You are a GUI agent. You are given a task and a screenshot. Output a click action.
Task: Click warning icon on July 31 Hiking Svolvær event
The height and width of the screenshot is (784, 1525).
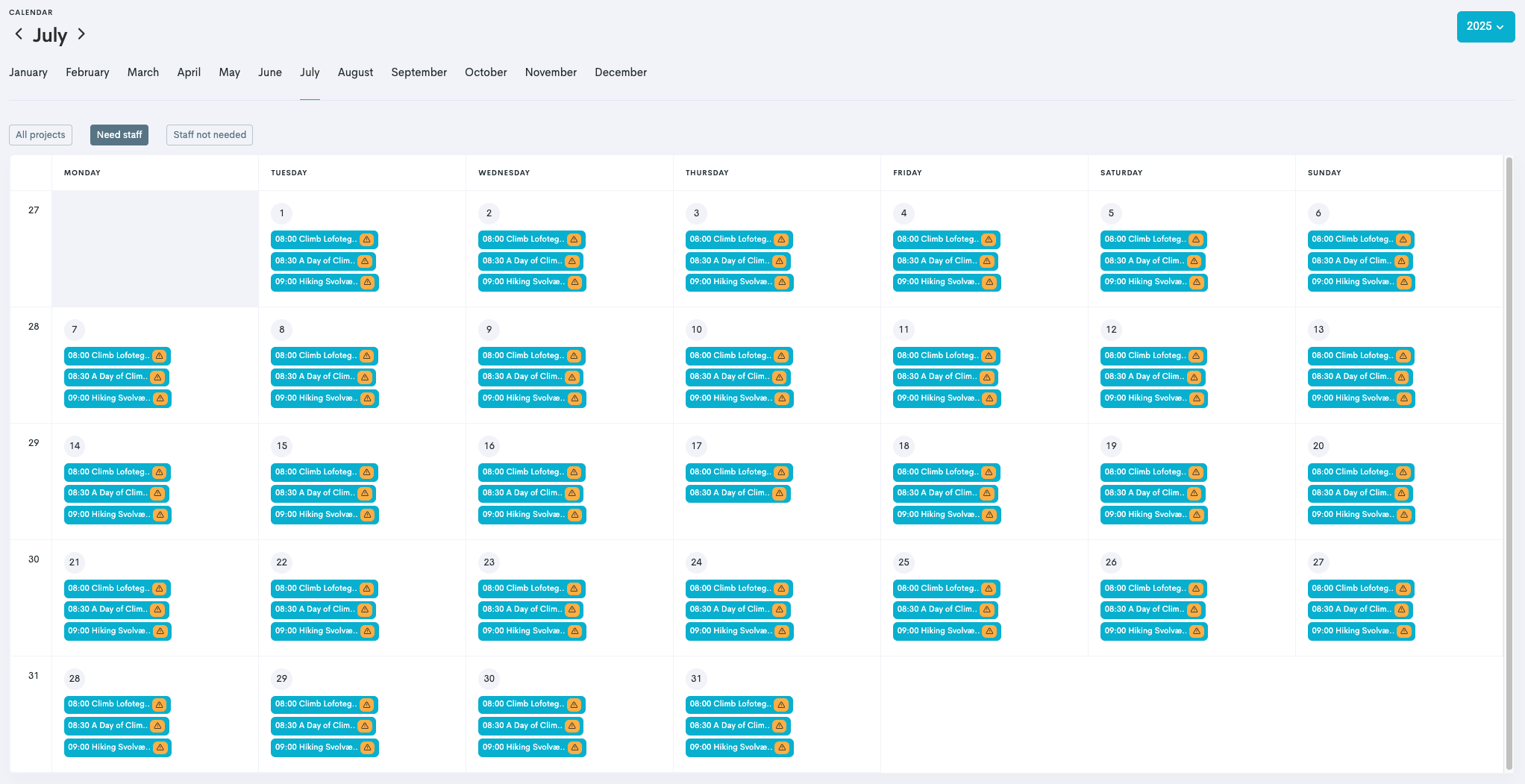click(782, 747)
